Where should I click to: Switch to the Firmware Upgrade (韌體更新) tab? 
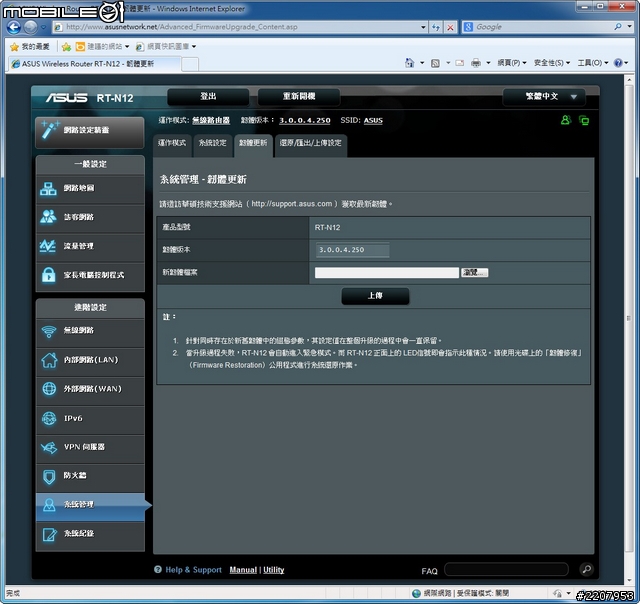tap(253, 144)
